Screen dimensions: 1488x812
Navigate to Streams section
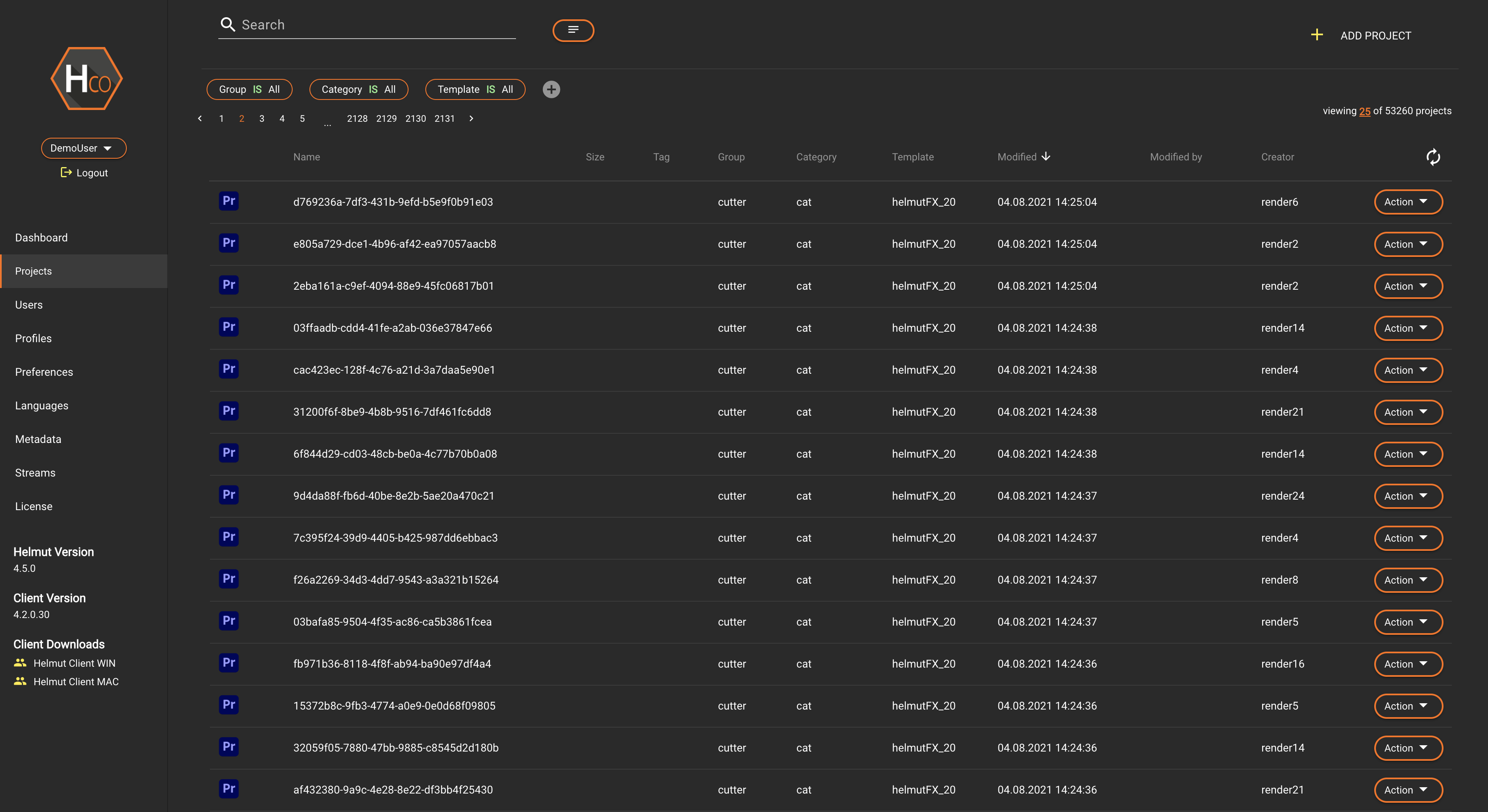[x=35, y=473]
